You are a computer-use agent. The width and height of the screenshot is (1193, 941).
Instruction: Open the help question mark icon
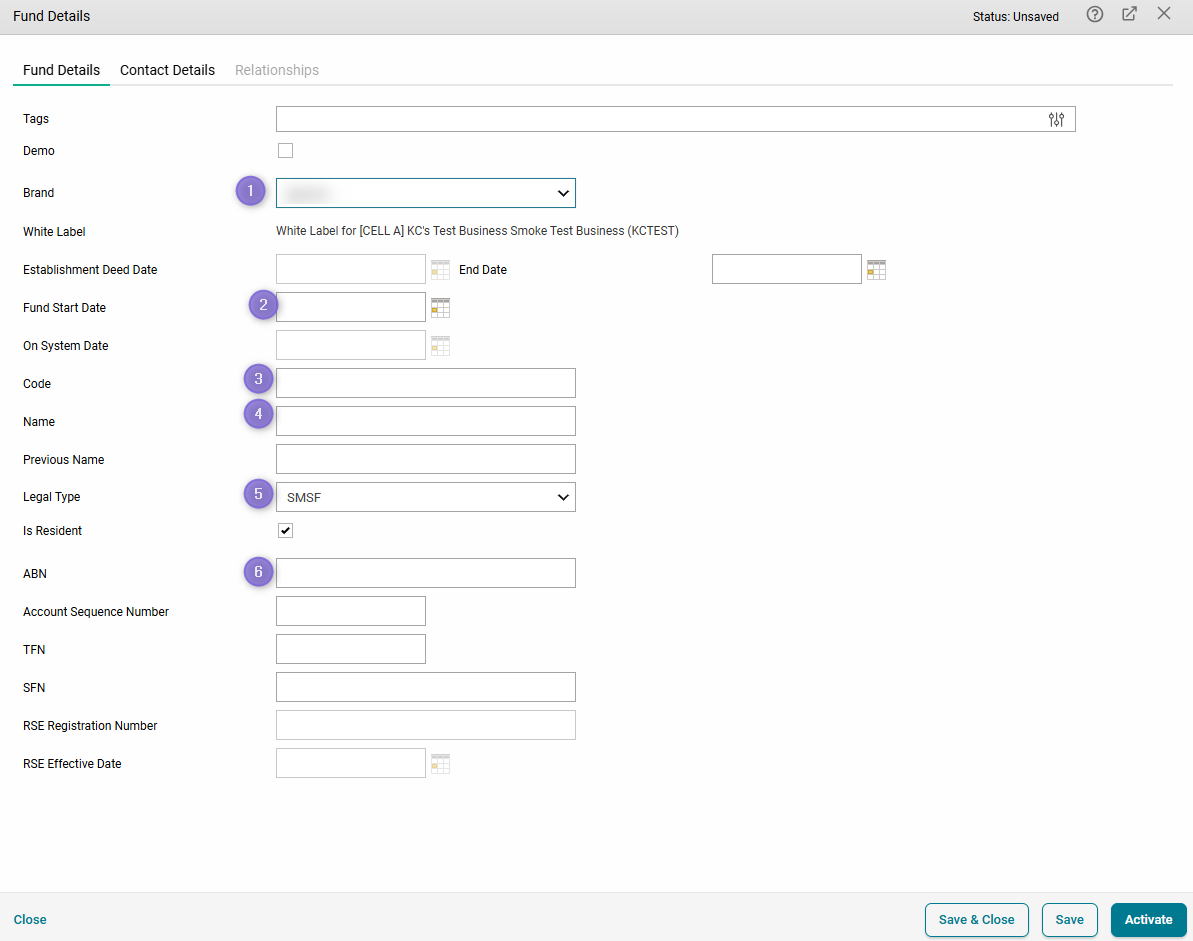(x=1094, y=14)
